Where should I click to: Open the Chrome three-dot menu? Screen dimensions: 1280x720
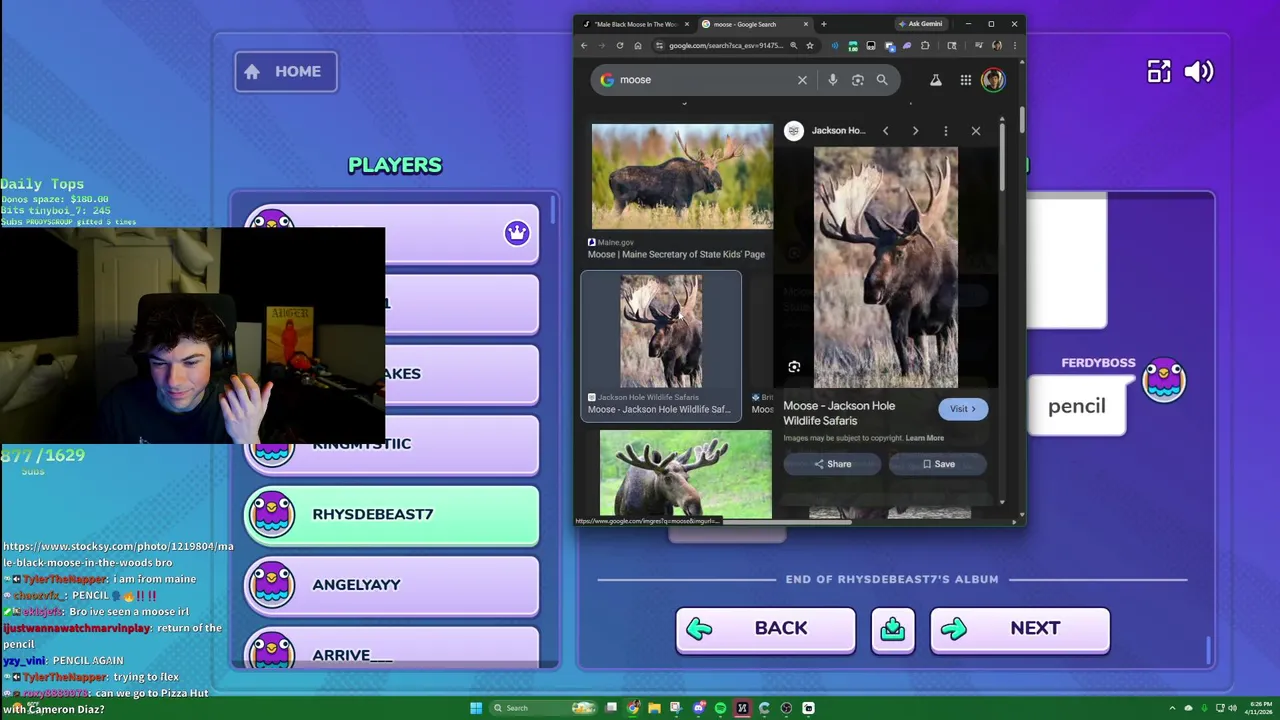pos(1015,45)
